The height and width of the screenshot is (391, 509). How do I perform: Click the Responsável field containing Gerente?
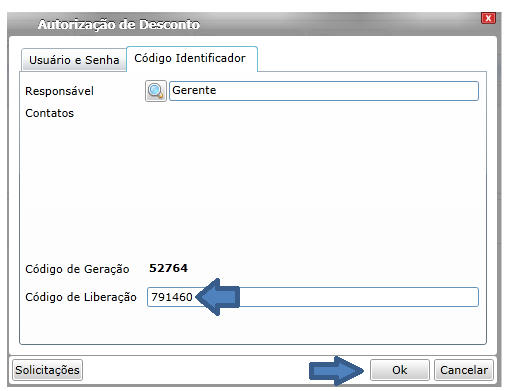pyautogui.click(x=324, y=91)
